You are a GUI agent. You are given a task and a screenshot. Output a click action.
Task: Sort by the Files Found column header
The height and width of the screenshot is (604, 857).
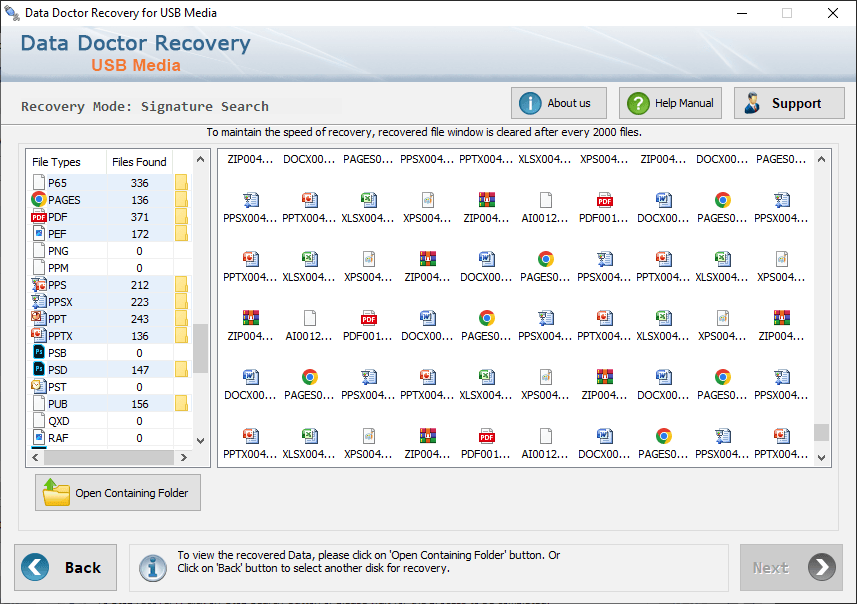[x=139, y=162]
